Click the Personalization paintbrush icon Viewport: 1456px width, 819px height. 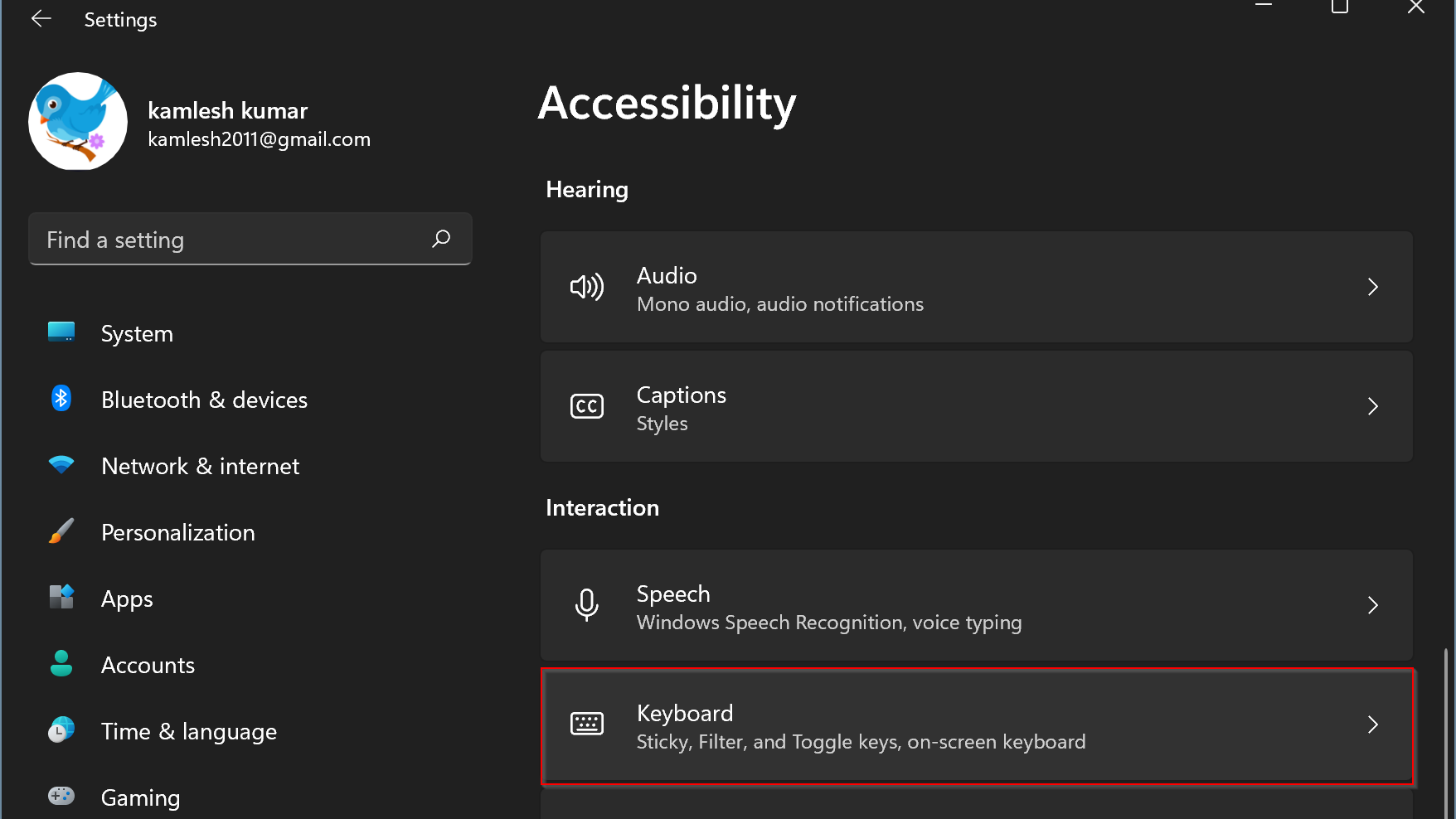(61, 531)
